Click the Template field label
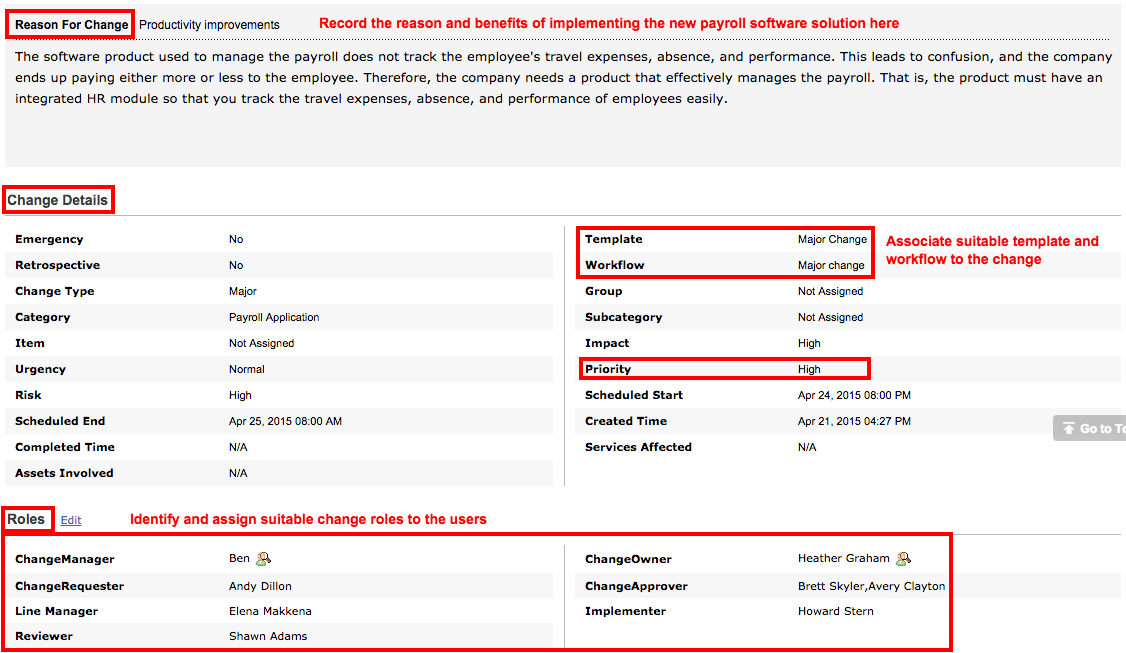This screenshot has width=1126, height=653. (613, 239)
